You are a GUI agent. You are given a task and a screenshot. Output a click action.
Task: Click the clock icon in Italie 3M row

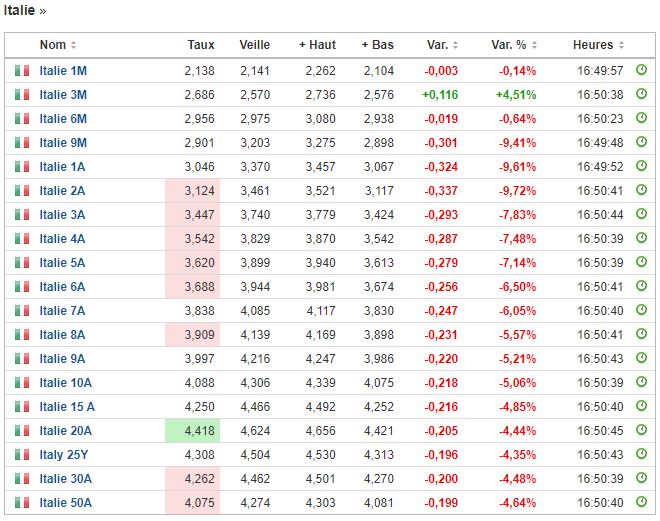tap(642, 95)
